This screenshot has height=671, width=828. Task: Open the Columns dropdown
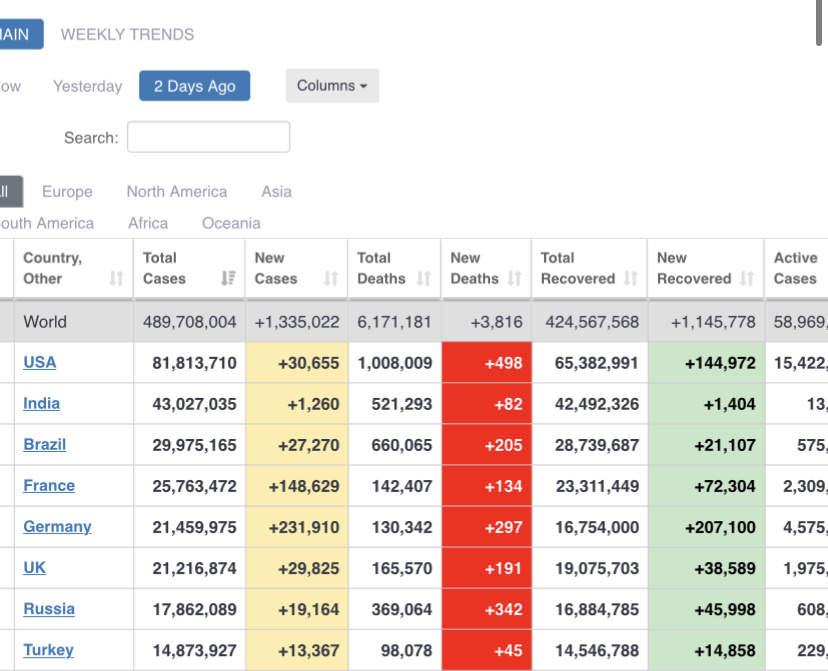[332, 86]
